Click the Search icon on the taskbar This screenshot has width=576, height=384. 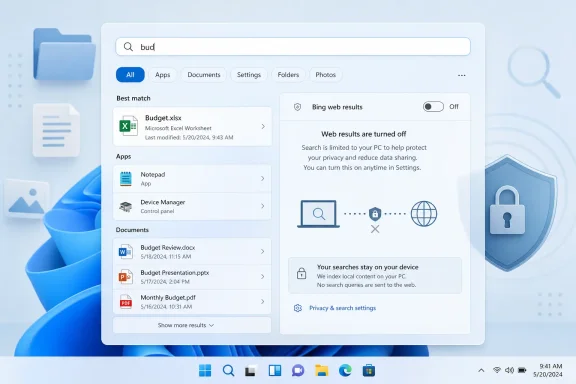pyautogui.click(x=228, y=370)
